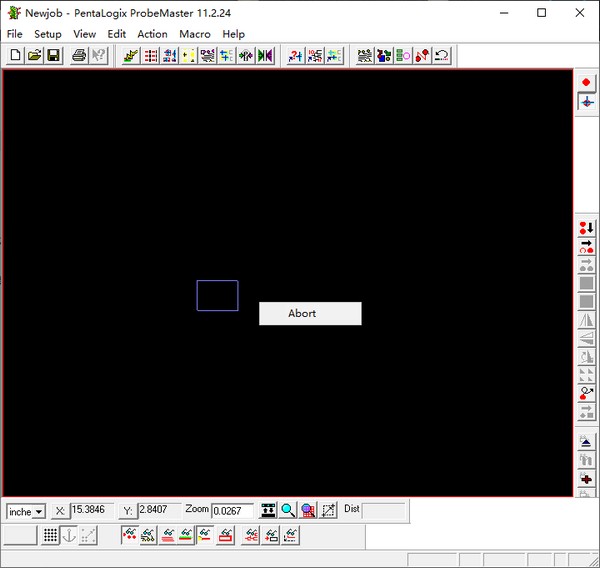
Task: Click the Zoom value input field
Action: [x=233, y=511]
